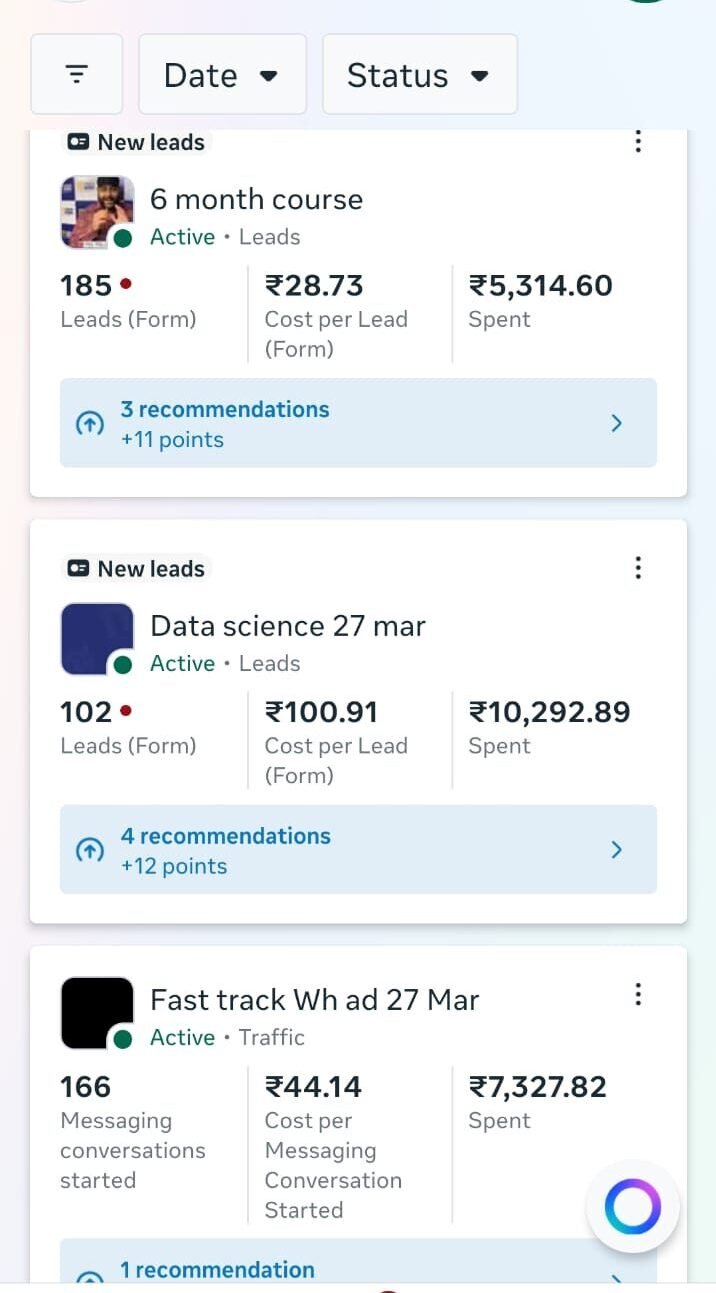Open the Status dropdown filter
Image resolution: width=716 pixels, height=1293 pixels.
tap(419, 75)
